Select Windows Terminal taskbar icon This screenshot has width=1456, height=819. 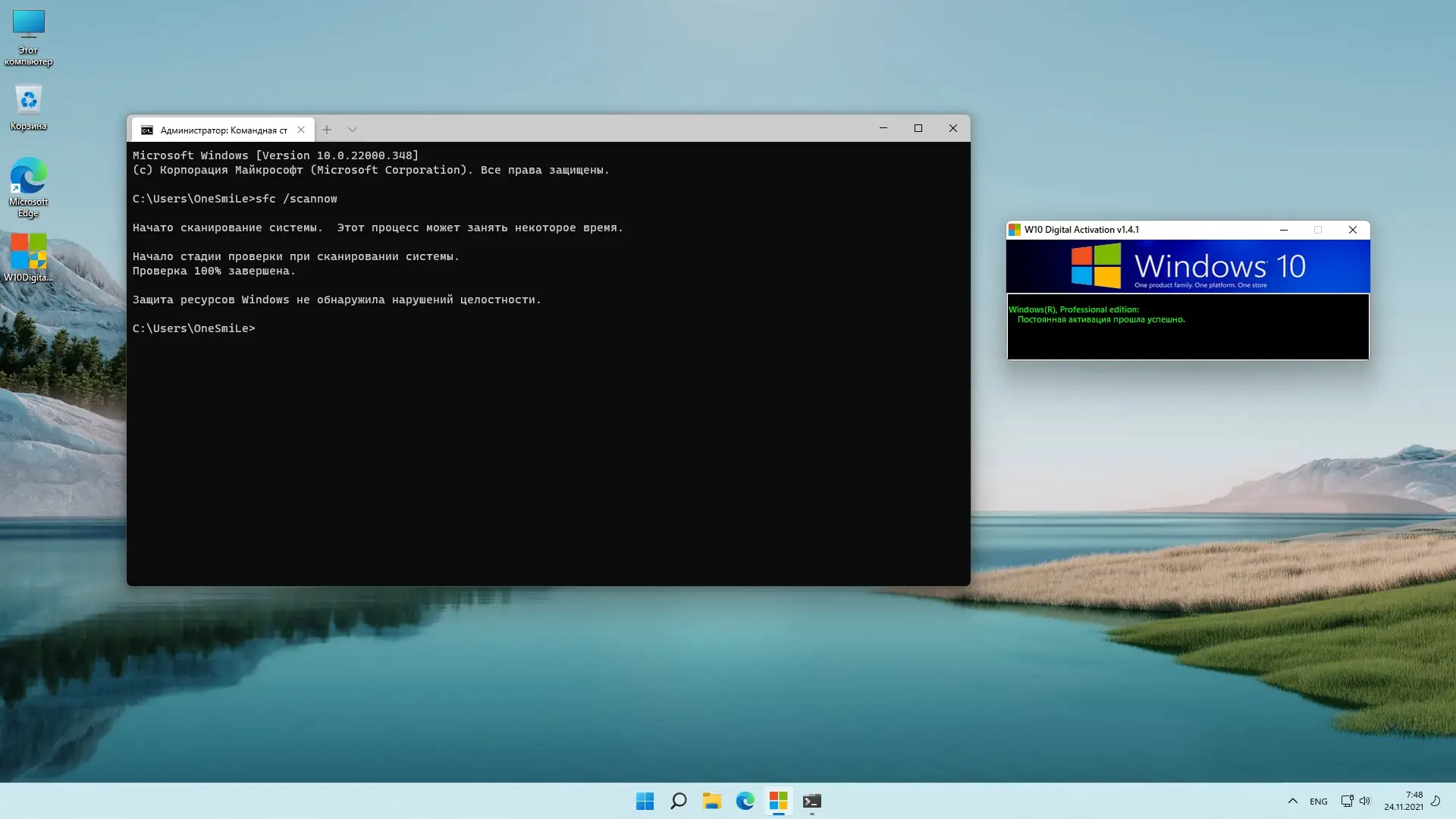click(x=811, y=801)
